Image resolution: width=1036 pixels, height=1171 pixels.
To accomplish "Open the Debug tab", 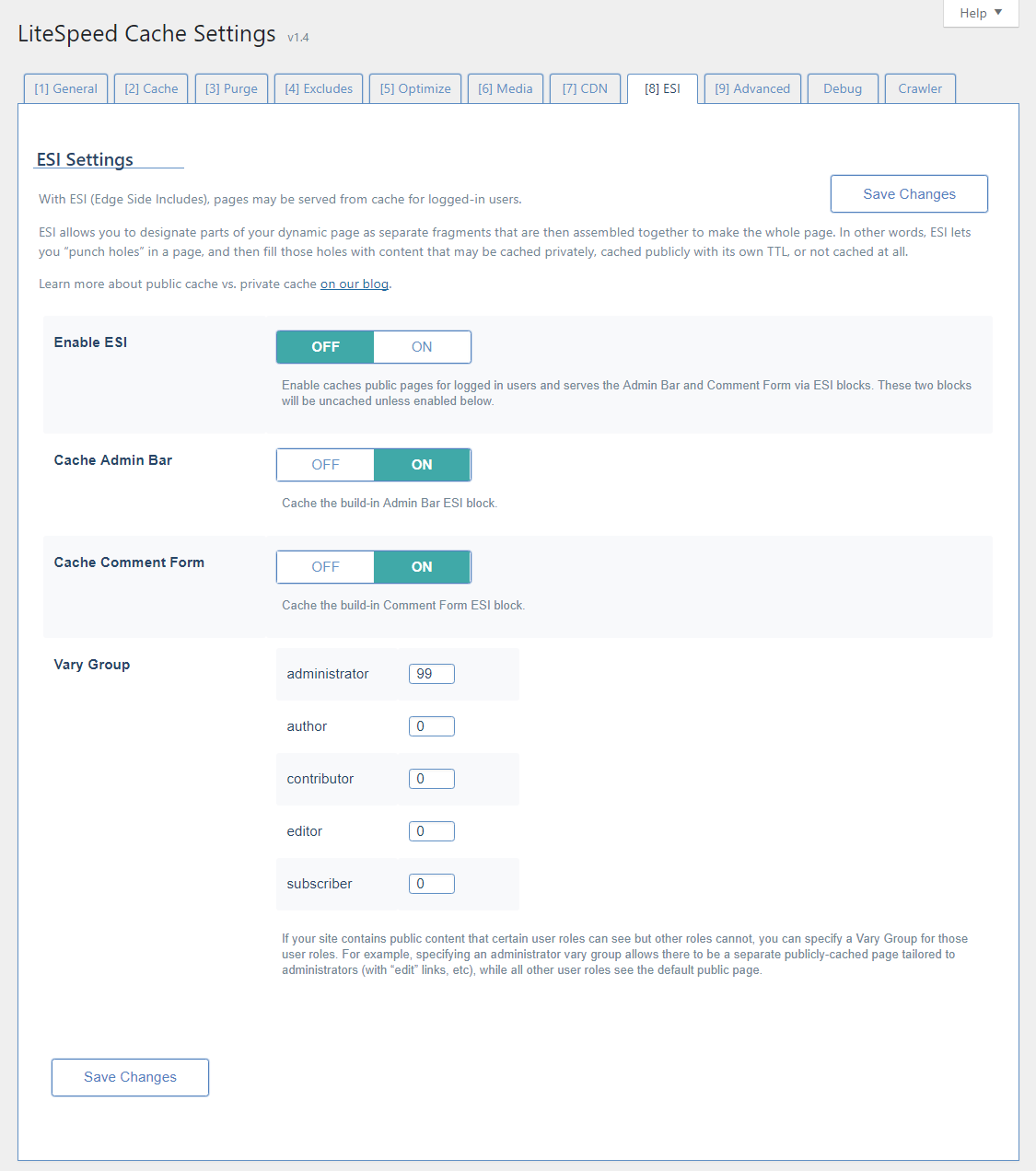I will [843, 89].
